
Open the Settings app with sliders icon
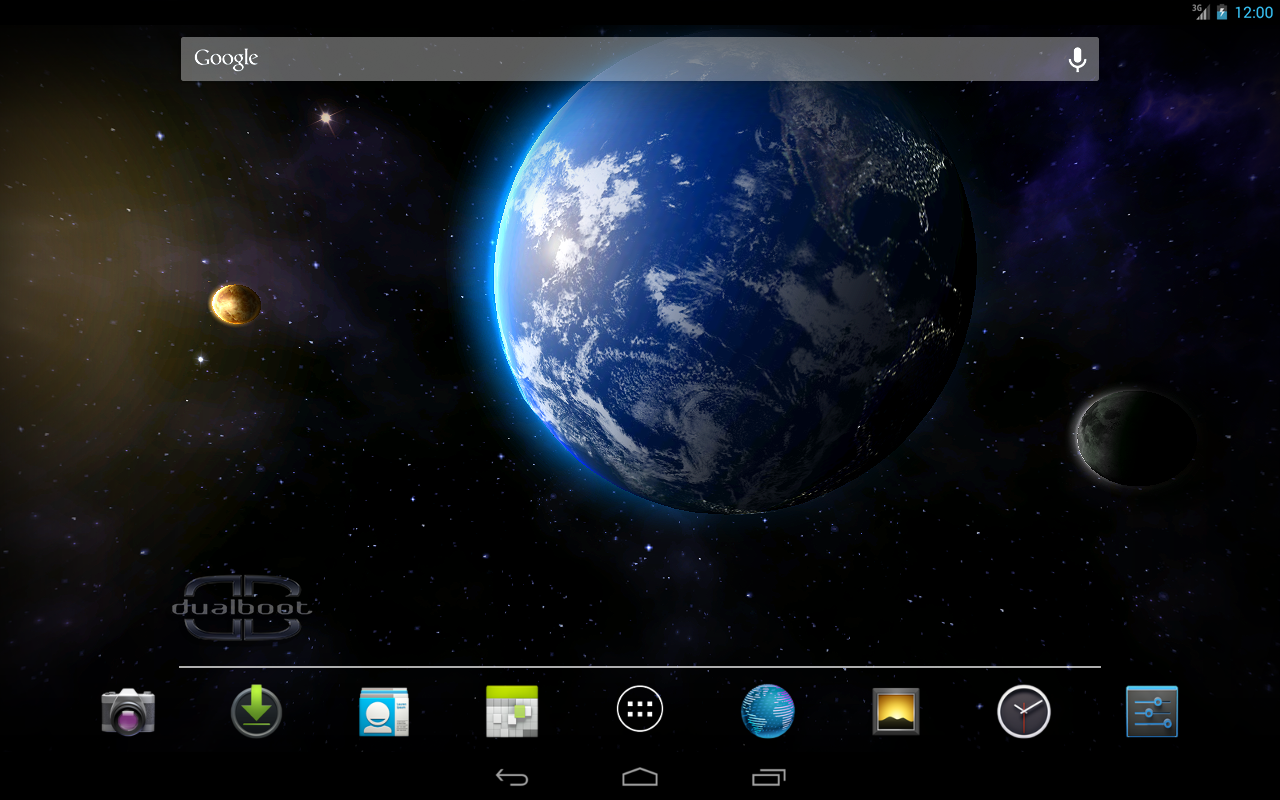click(1152, 712)
